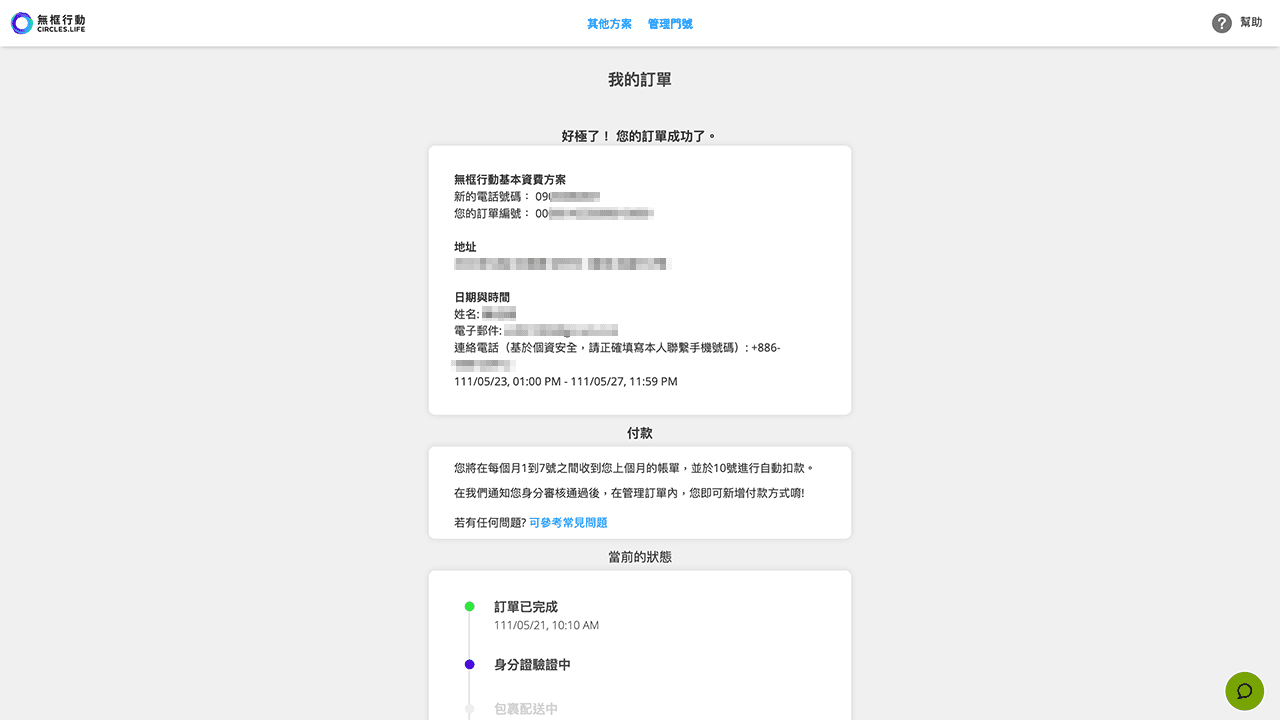1280x720 pixels.
Task: Click the 我的訂單 page title
Action: pos(640,78)
